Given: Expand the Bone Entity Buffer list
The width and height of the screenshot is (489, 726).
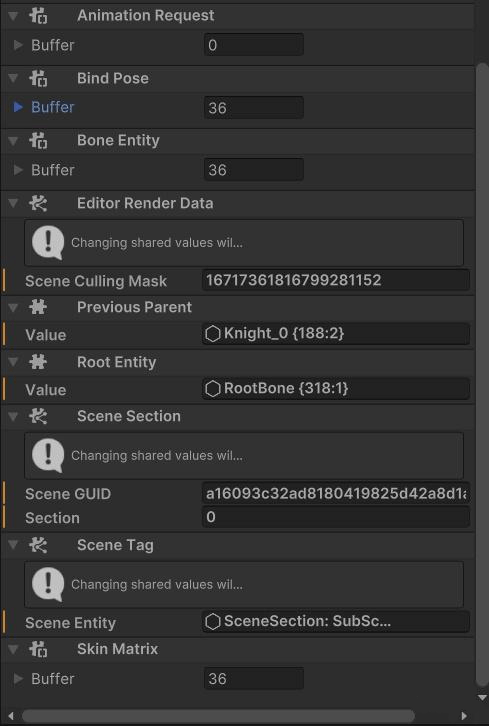Looking at the screenshot, I should pyautogui.click(x=19, y=170).
